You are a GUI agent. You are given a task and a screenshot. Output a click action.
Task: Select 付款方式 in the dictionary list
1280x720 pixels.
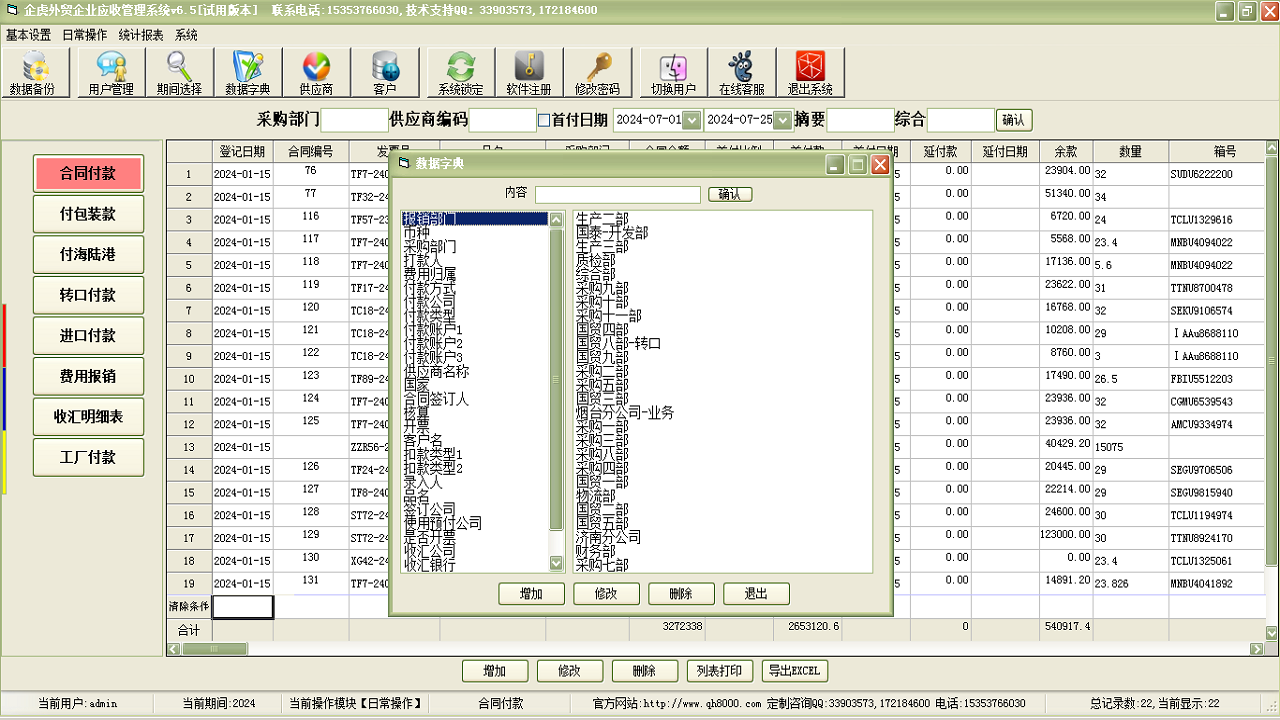click(429, 288)
